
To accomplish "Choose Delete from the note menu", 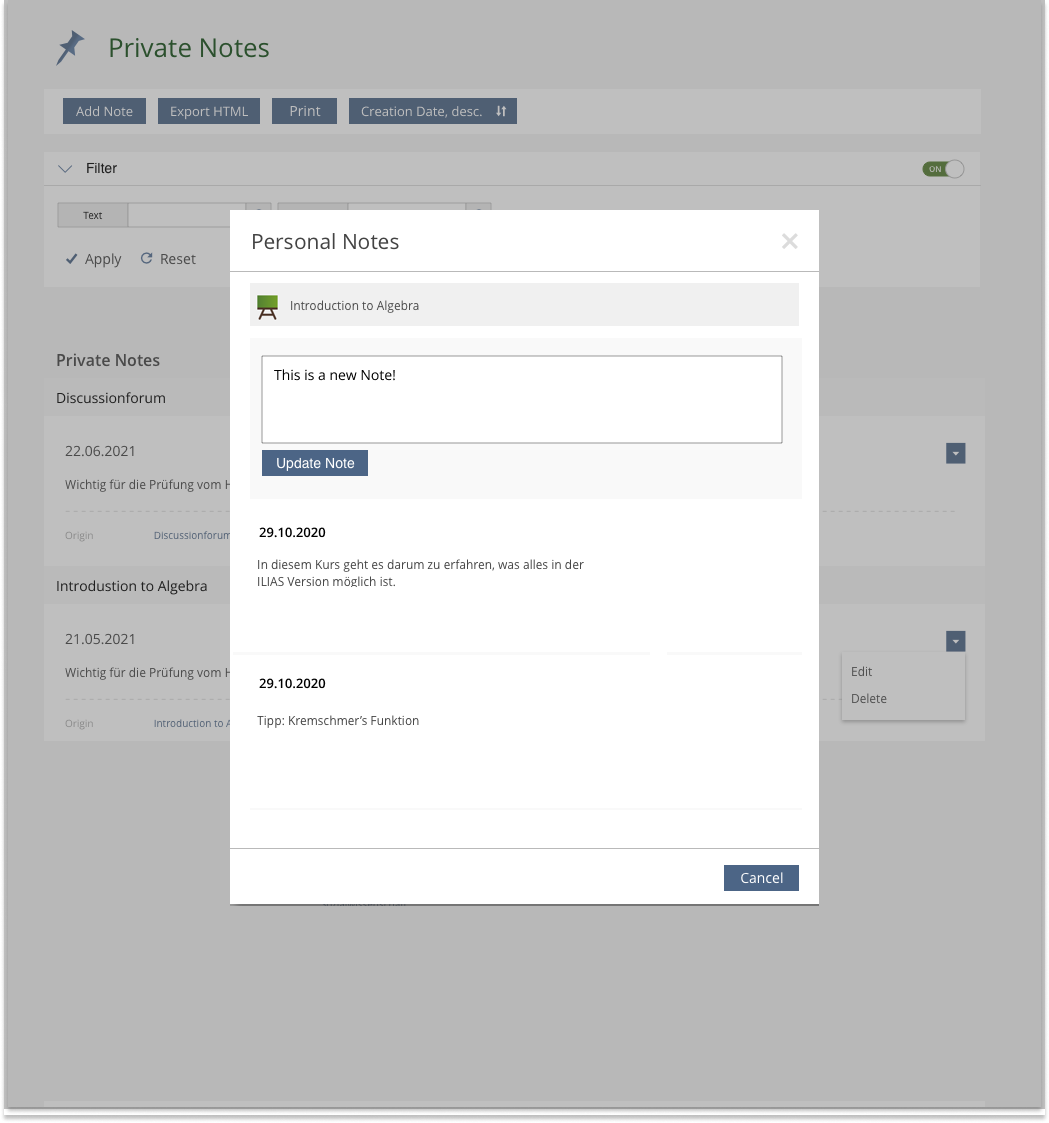I will point(868,699).
